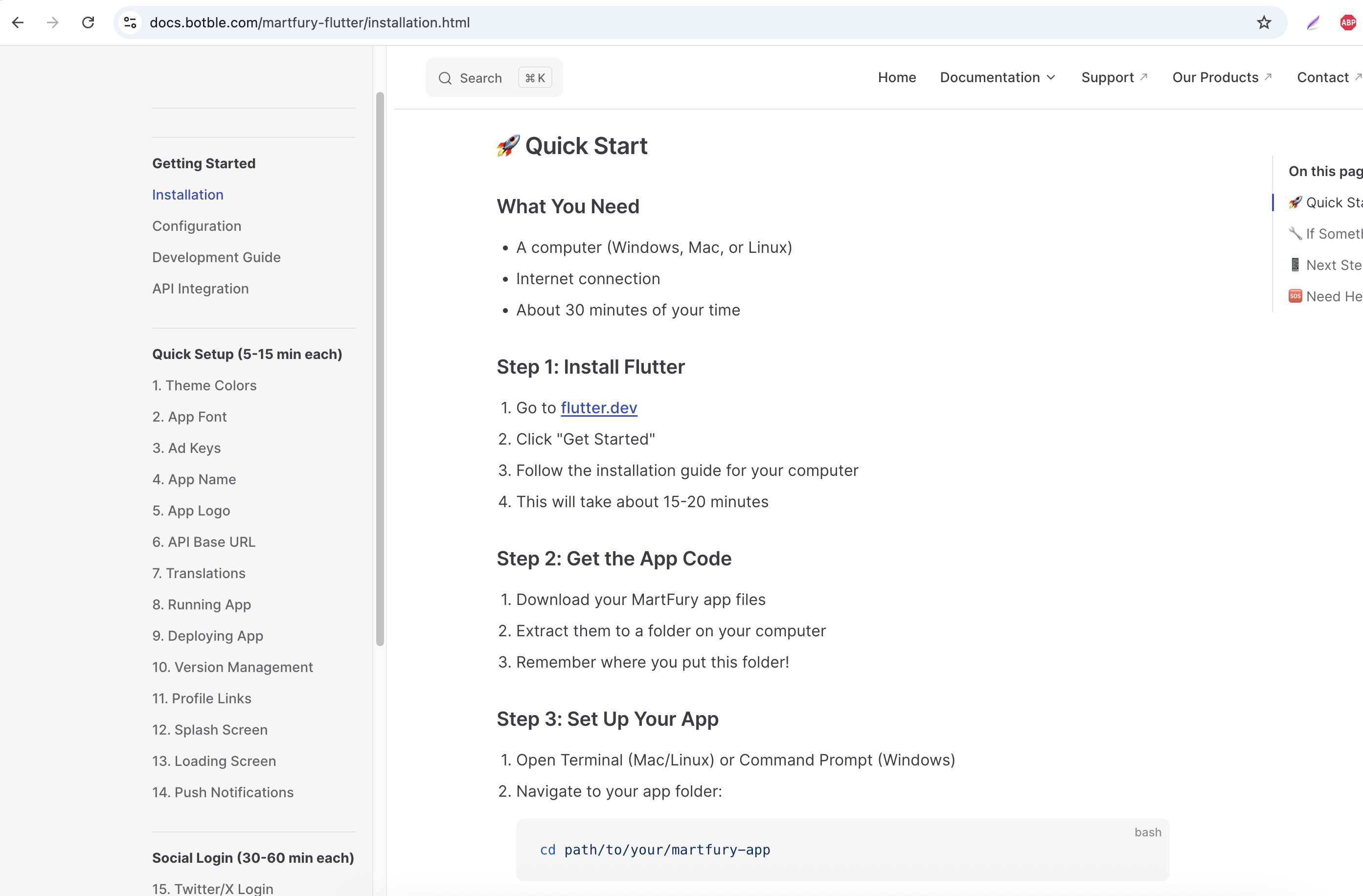Open 1. Theme Colors guide
This screenshot has width=1363, height=896.
pos(204,385)
